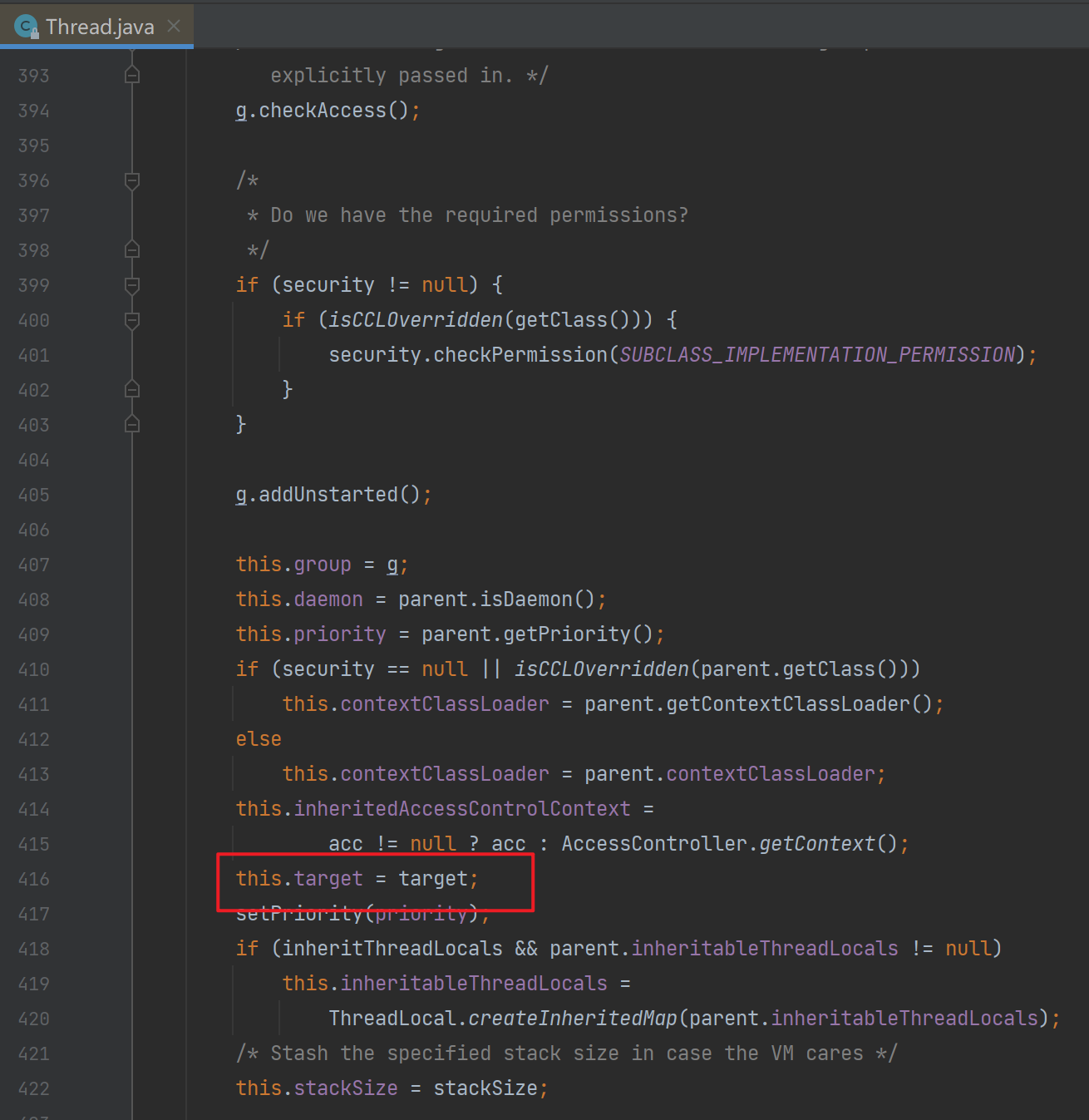Click the checkAccess method call on line 394

coord(323,111)
